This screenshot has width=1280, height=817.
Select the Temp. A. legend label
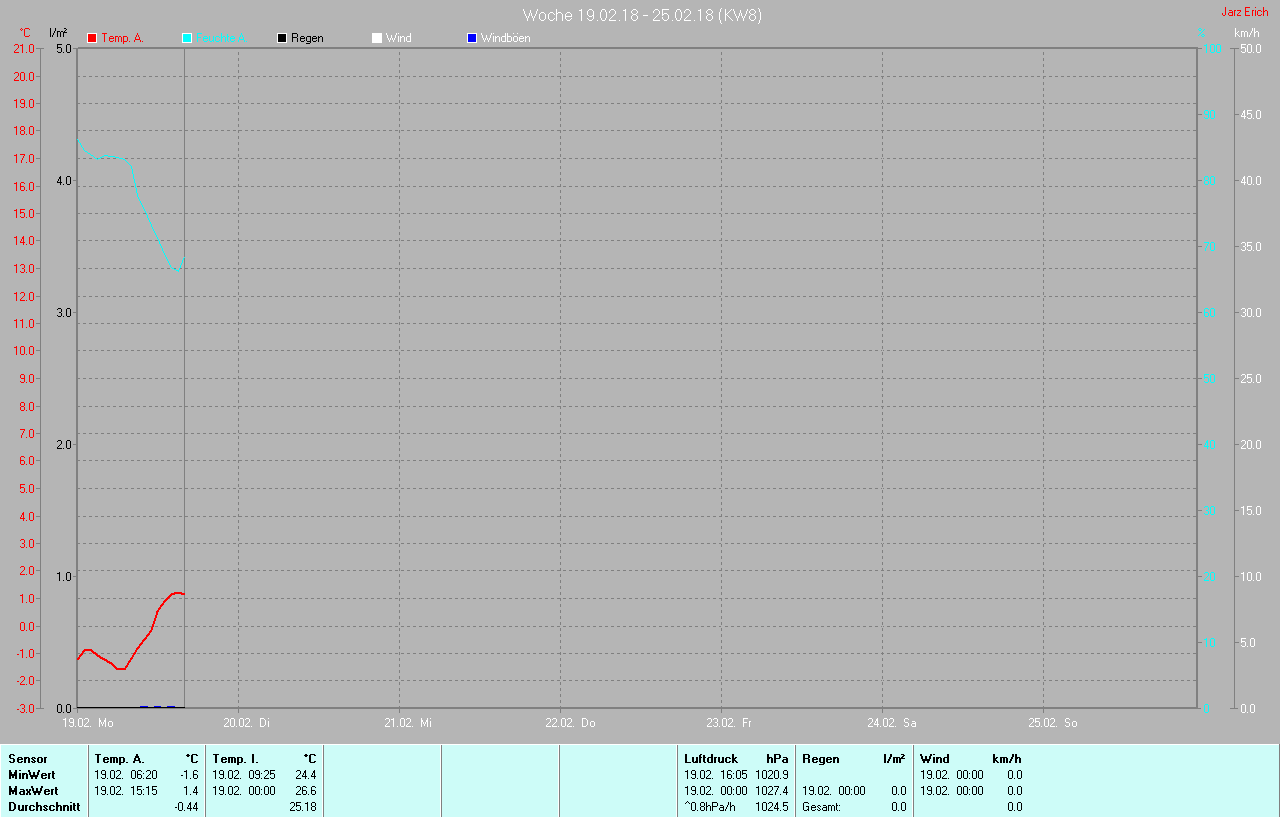[x=122, y=38]
